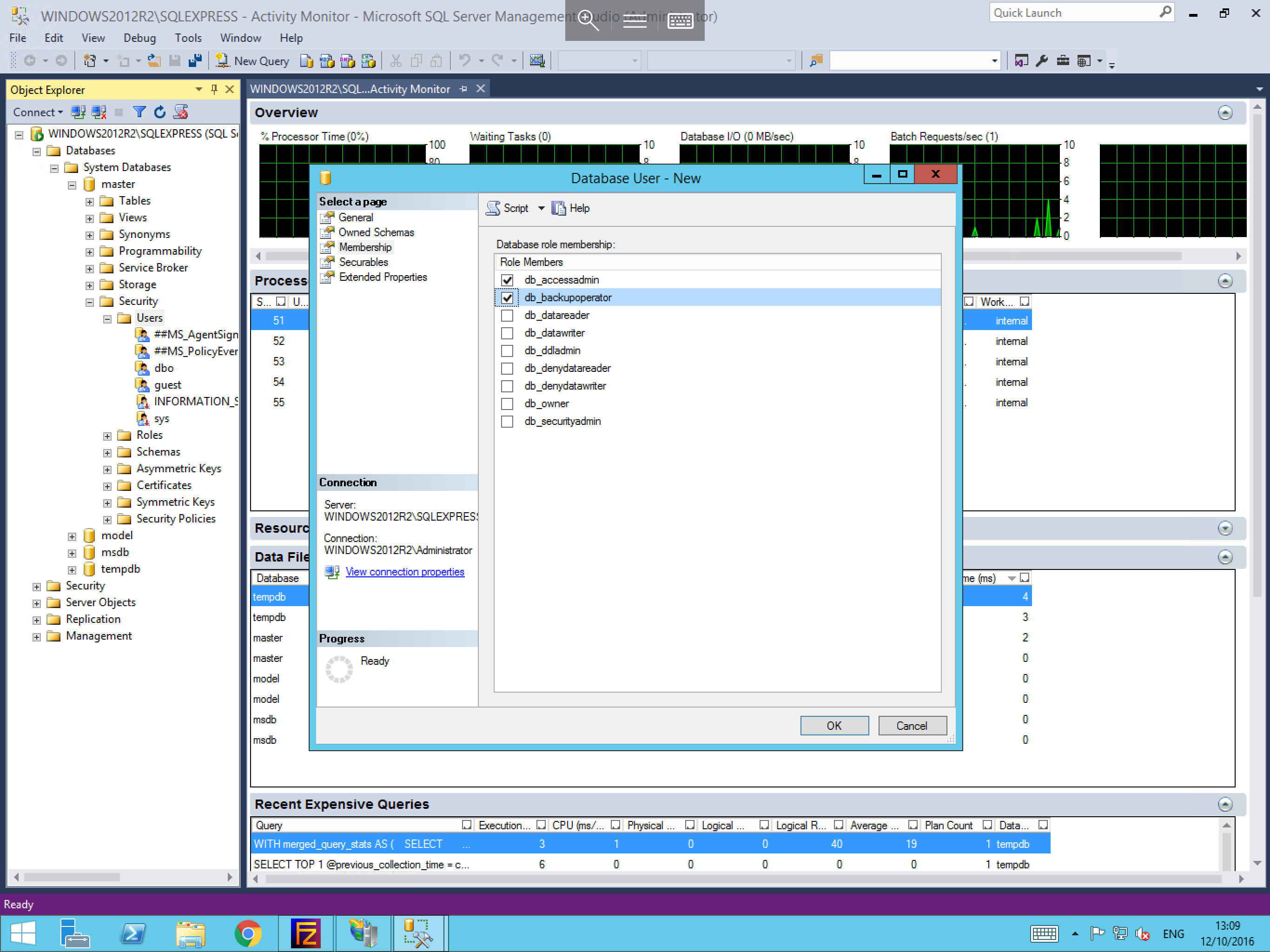Click Connect Object Explorer icon

point(78,112)
